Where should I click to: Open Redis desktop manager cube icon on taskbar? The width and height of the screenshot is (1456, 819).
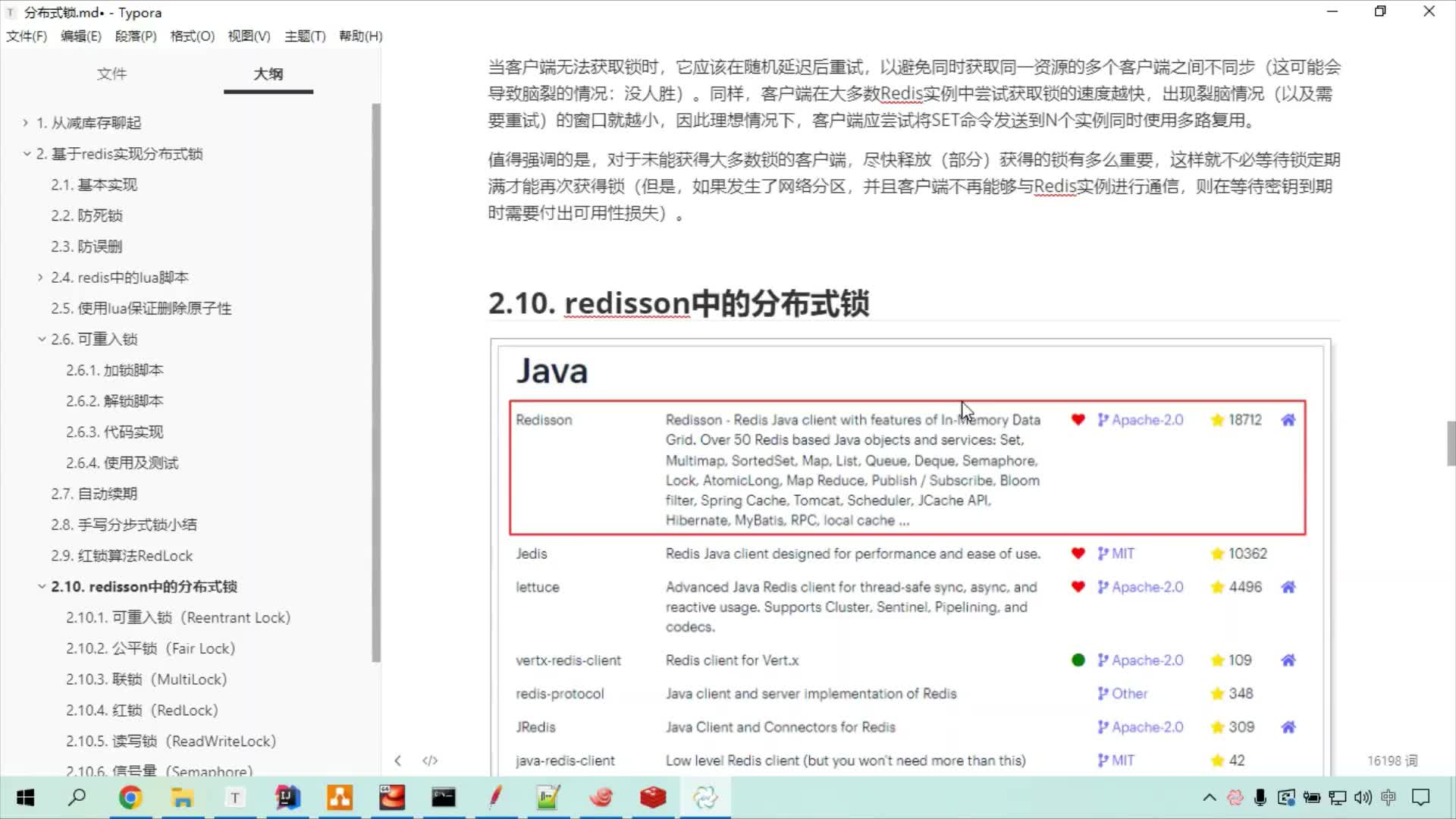(653, 798)
